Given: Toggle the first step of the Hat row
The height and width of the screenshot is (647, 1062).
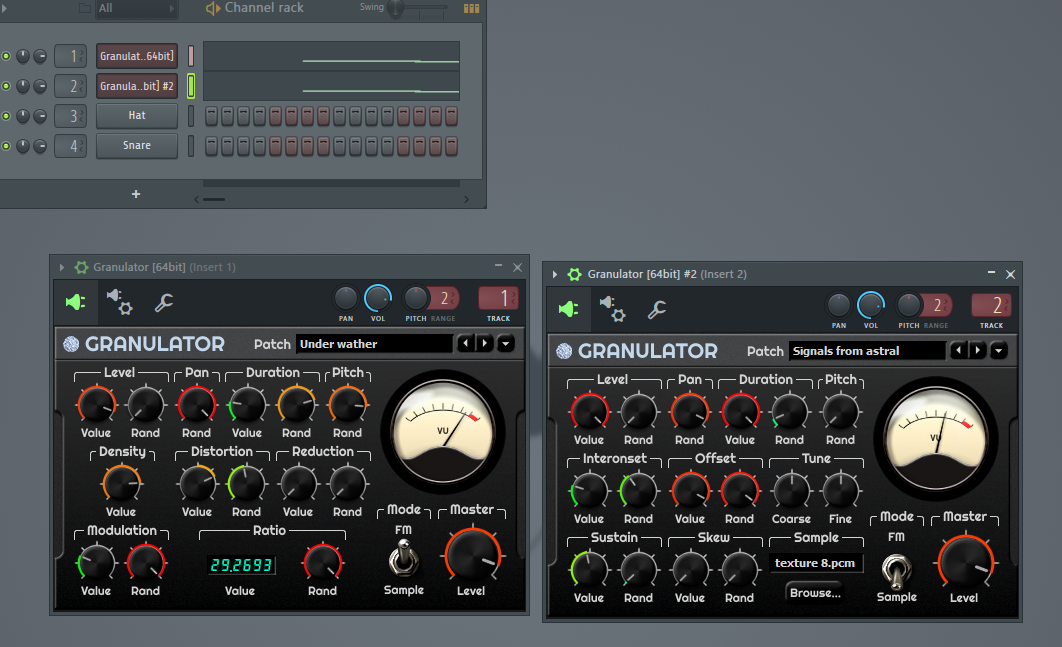Looking at the screenshot, I should click(x=211, y=116).
